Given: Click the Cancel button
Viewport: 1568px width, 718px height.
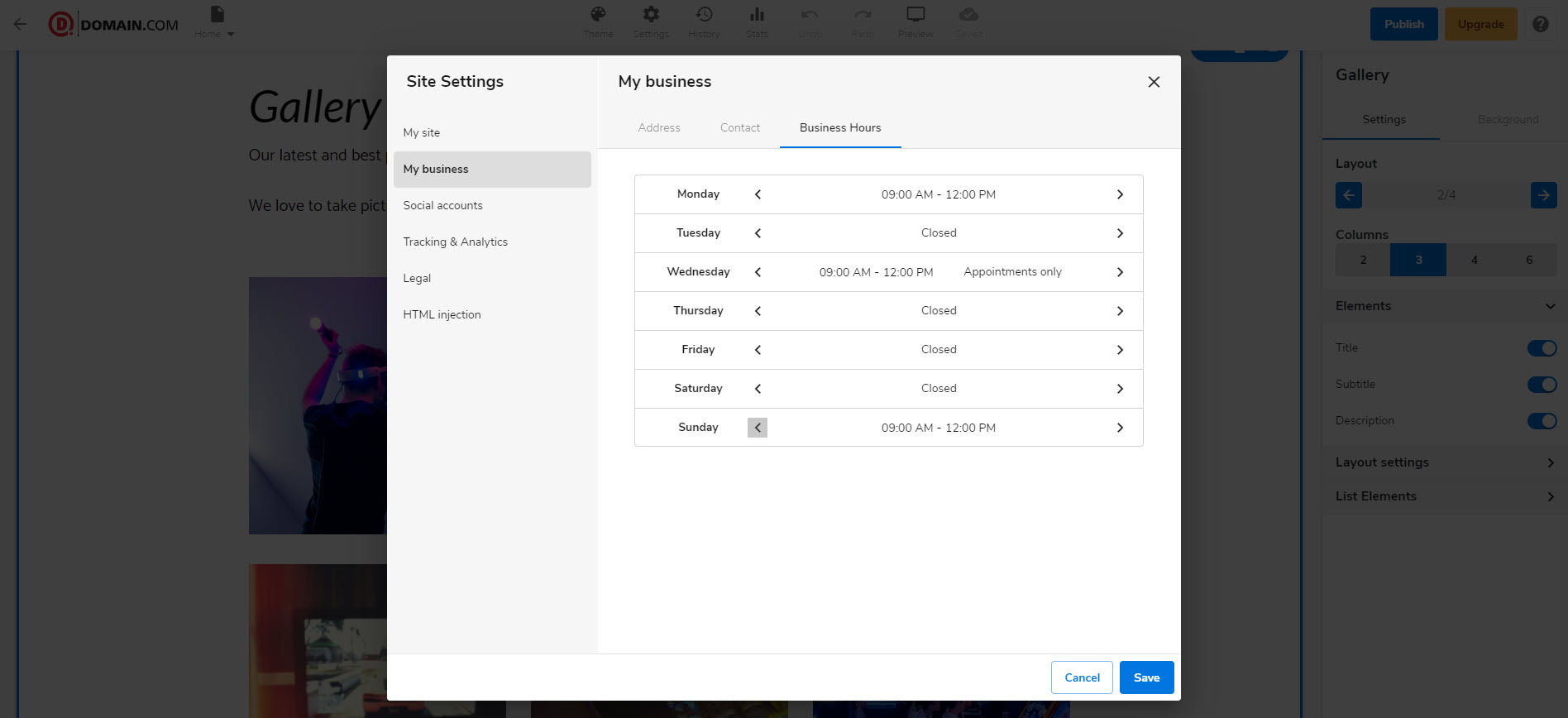Looking at the screenshot, I should coord(1082,677).
